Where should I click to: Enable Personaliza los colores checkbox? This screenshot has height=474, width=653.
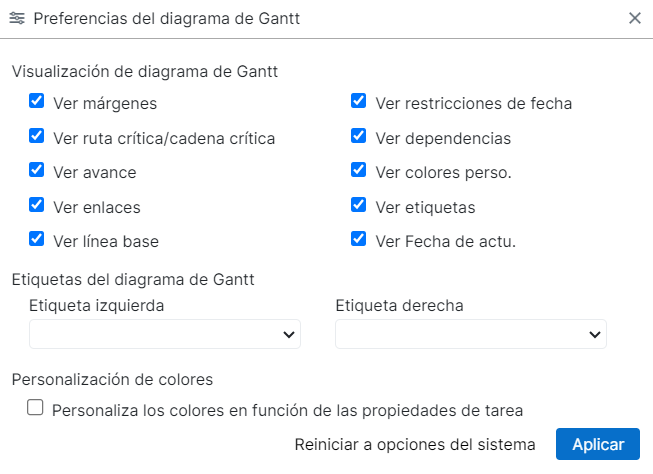[37, 408]
